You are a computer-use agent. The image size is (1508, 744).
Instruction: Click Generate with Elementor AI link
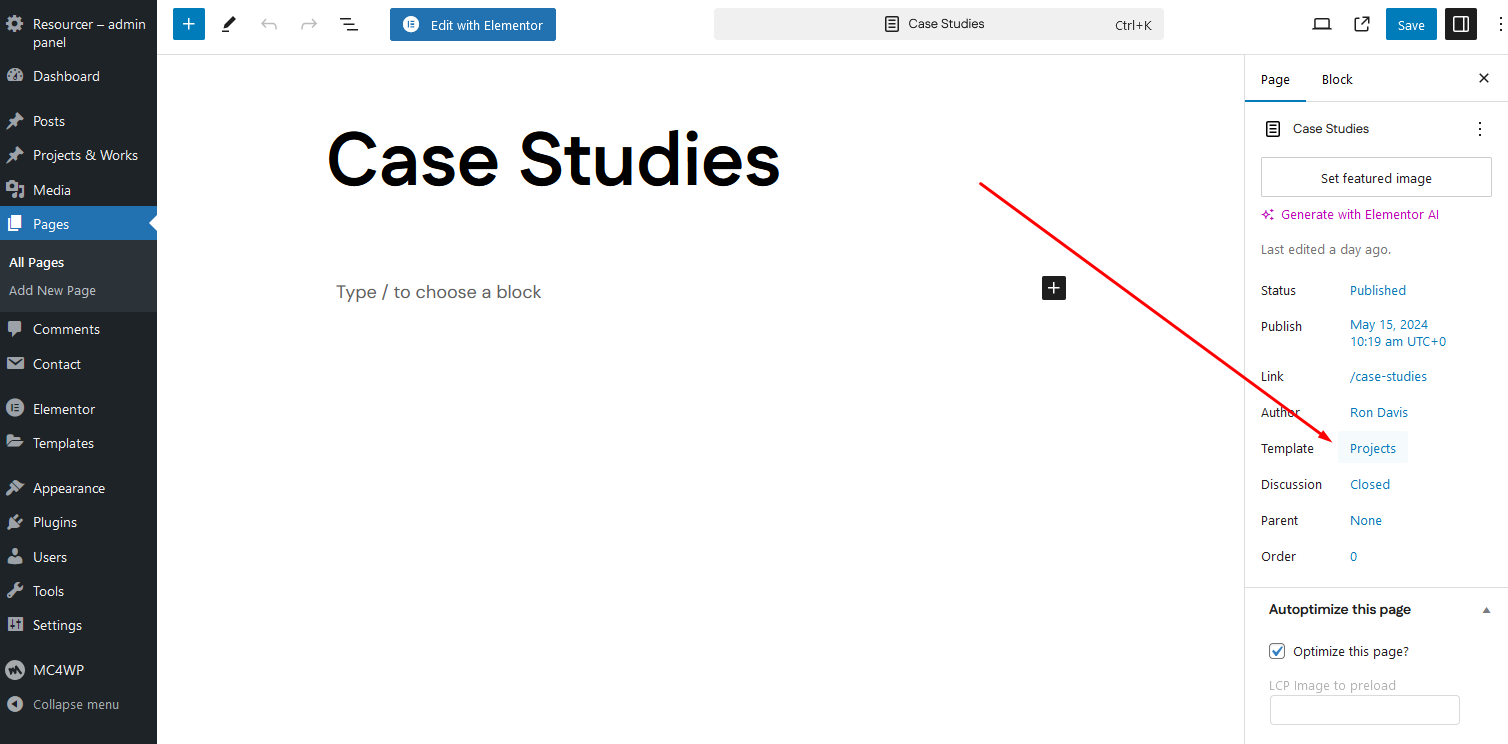1350,214
